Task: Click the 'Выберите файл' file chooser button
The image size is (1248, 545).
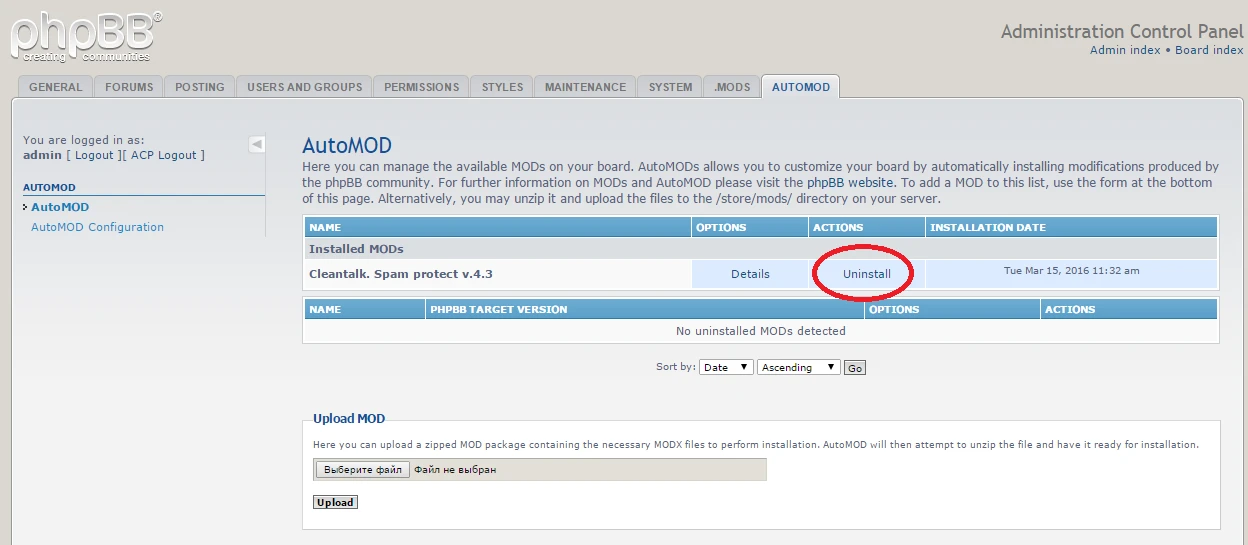Action: coord(363,469)
